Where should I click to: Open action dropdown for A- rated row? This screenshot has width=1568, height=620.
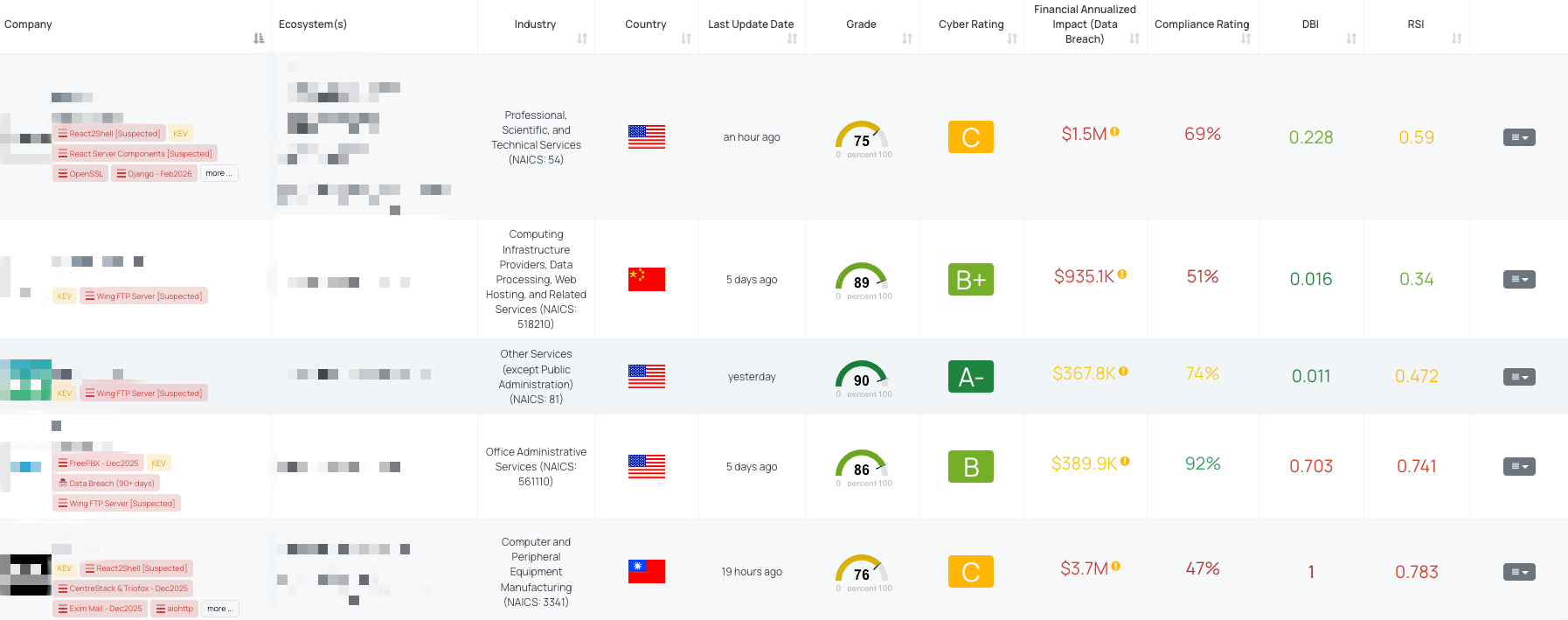[x=1518, y=377]
